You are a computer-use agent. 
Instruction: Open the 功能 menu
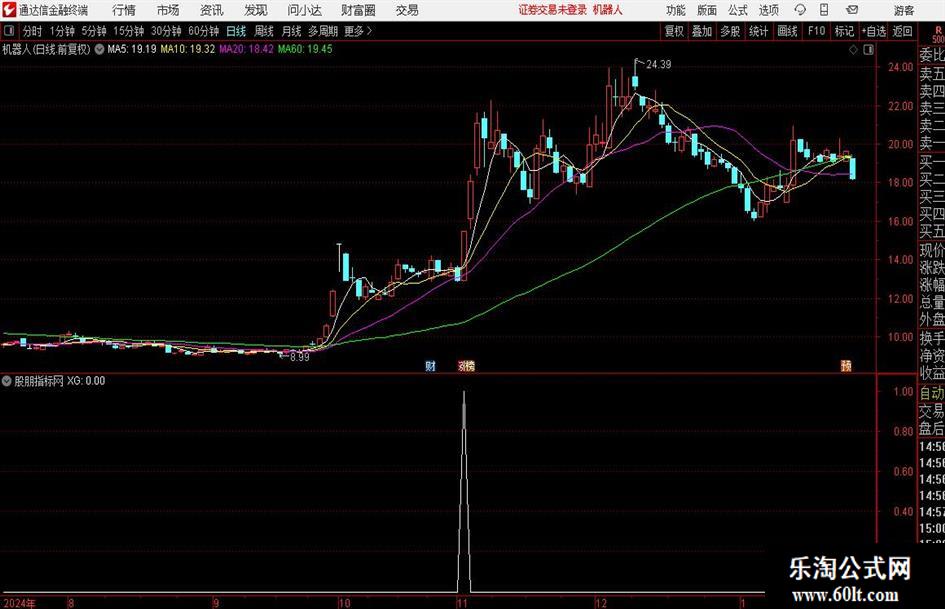[x=676, y=10]
